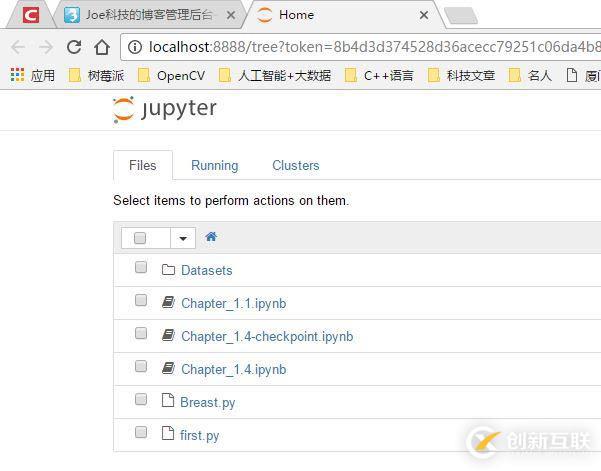This screenshot has width=601, height=471.
Task: Check the Breast.py checkbox
Action: coord(141,399)
